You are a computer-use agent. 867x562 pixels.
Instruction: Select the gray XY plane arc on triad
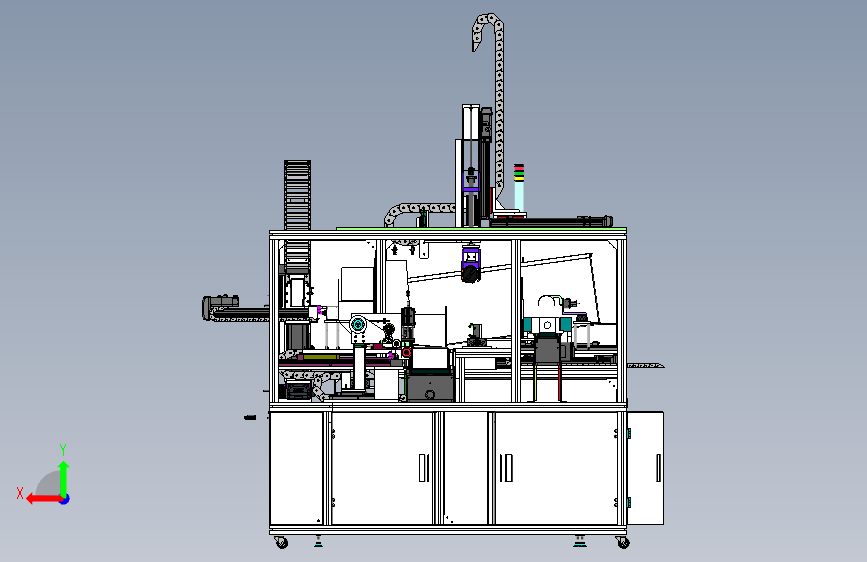click(48, 483)
